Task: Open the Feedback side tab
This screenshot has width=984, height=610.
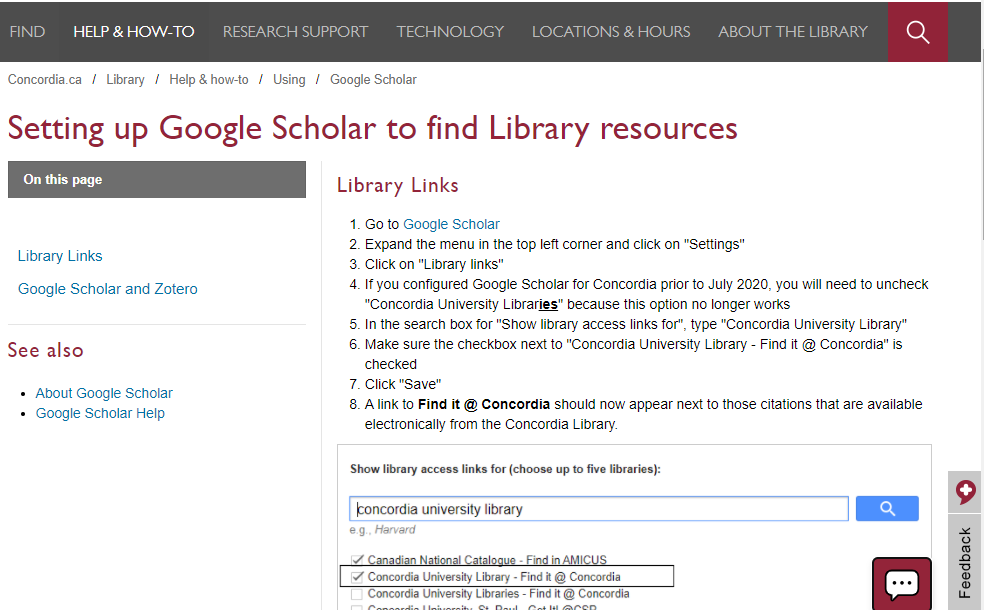Action: click(x=965, y=562)
